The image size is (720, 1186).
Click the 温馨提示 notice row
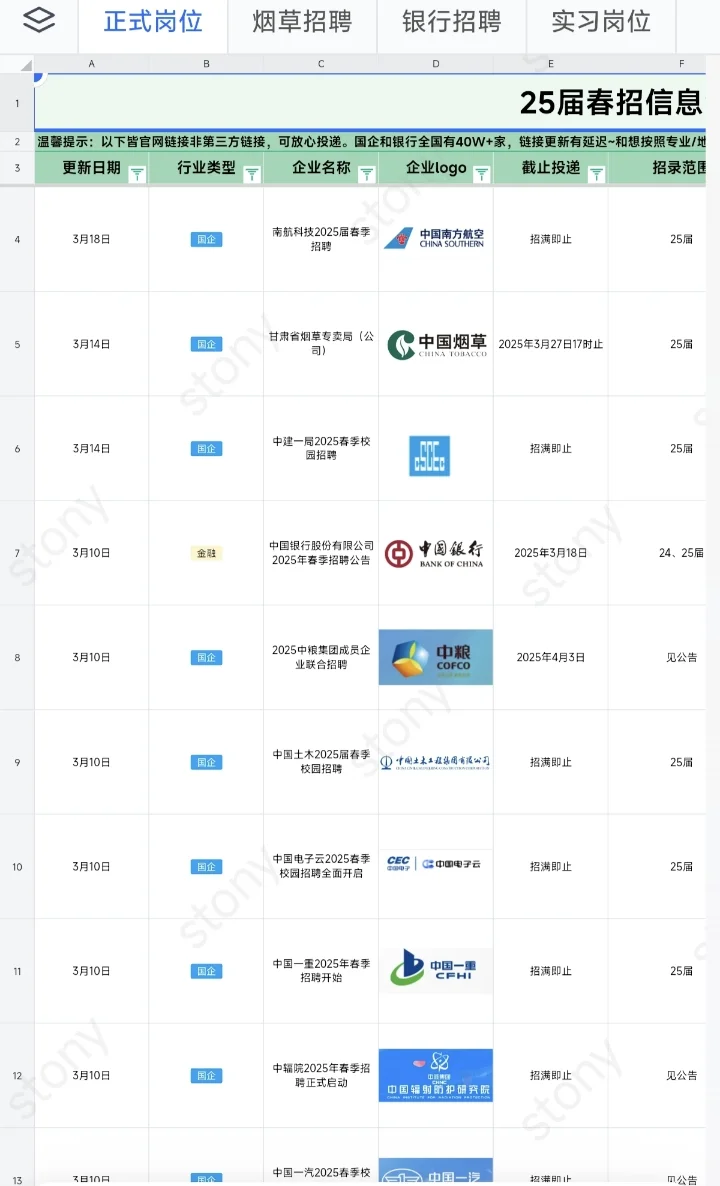tap(371, 141)
